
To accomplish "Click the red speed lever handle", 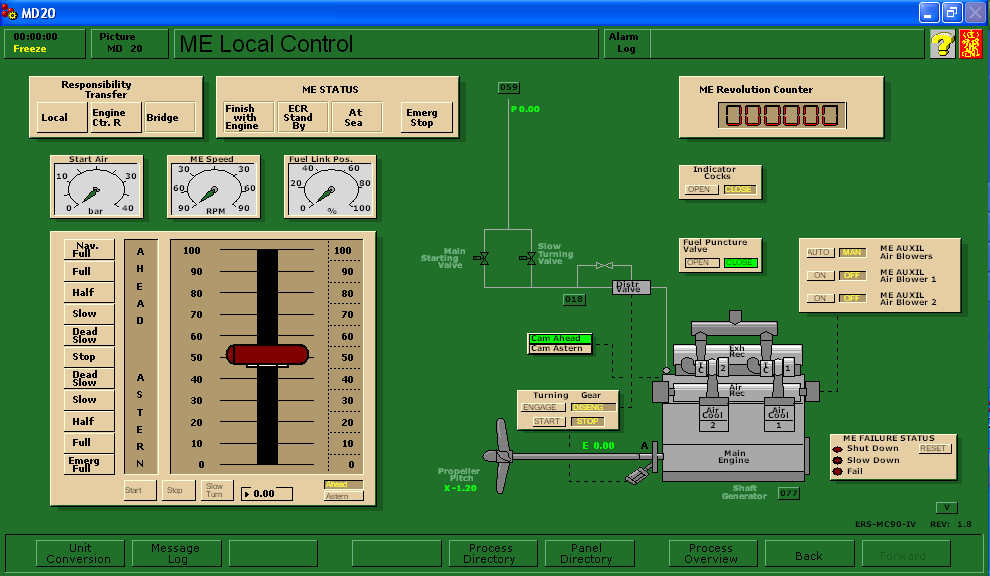I will pos(267,355).
